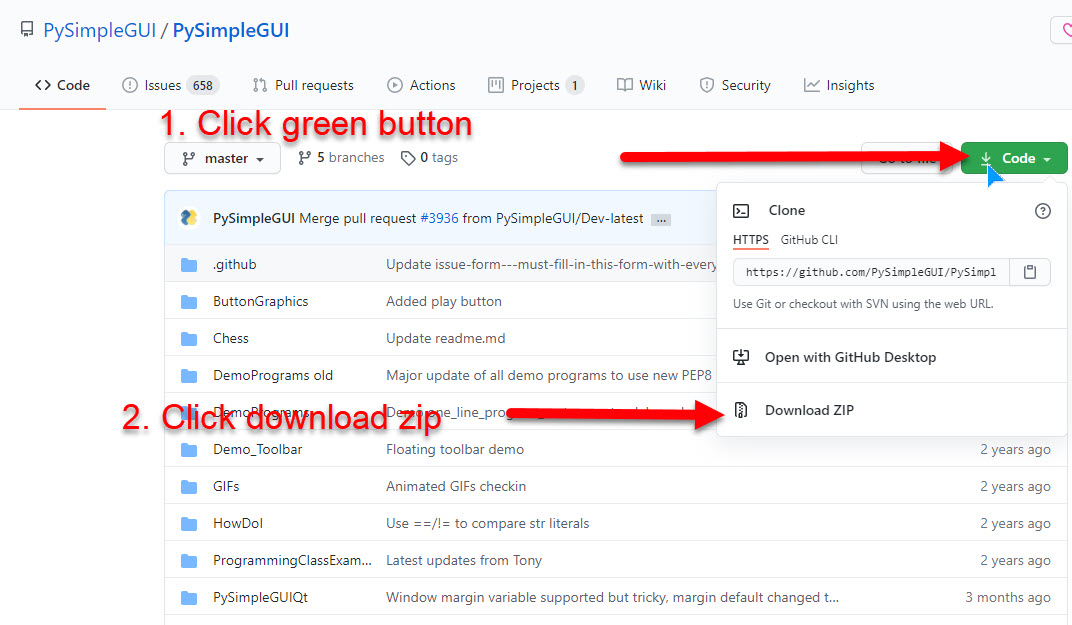Click the Download ZIP file icon
The image size is (1072, 625).
[741, 410]
